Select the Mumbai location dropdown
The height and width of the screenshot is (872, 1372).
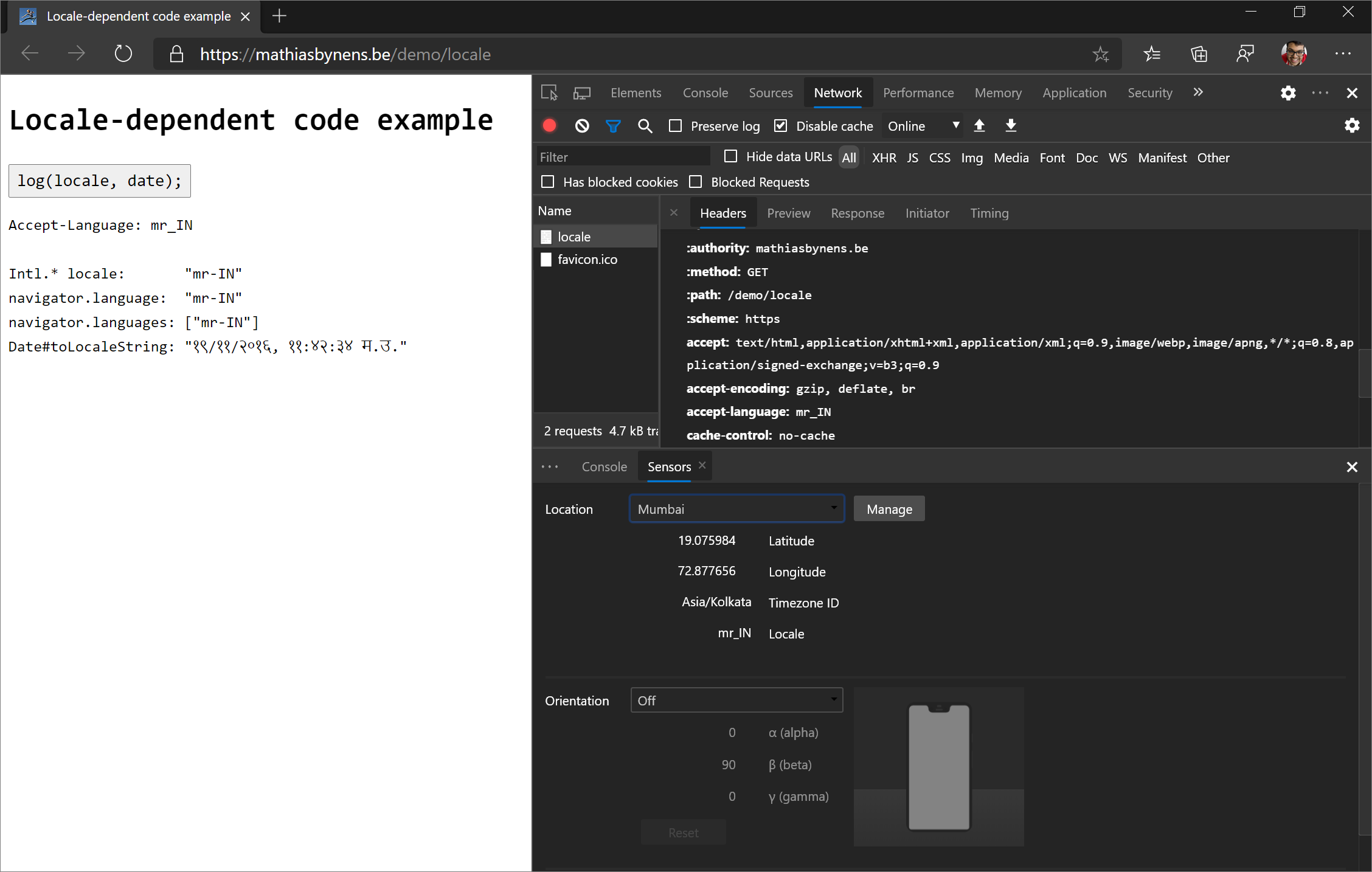(735, 509)
